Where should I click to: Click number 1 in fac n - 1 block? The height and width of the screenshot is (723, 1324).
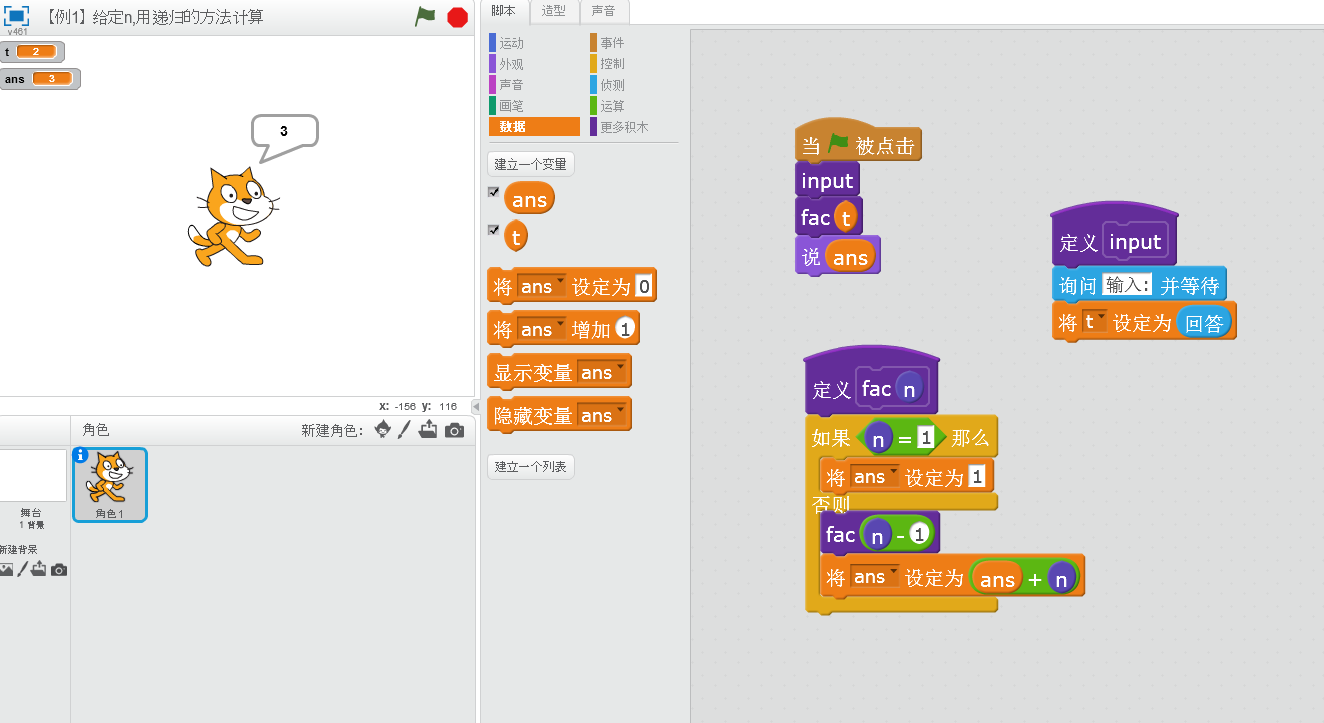coord(920,535)
